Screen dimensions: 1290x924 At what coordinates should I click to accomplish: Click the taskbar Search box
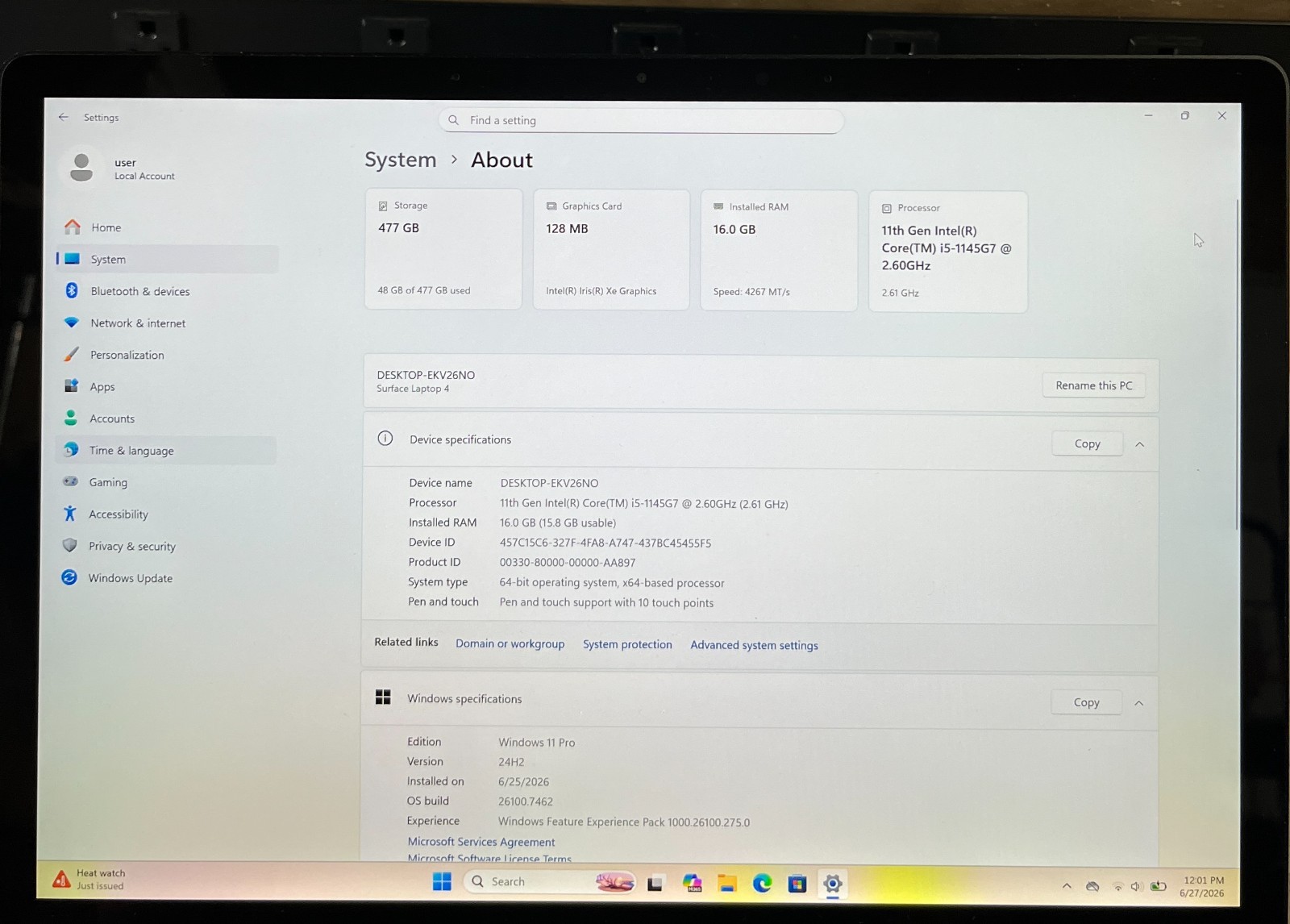point(549,882)
